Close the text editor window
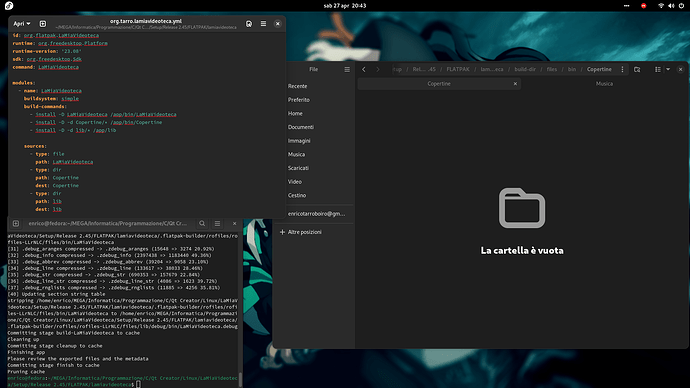This screenshot has height=388, width=690. (278, 24)
